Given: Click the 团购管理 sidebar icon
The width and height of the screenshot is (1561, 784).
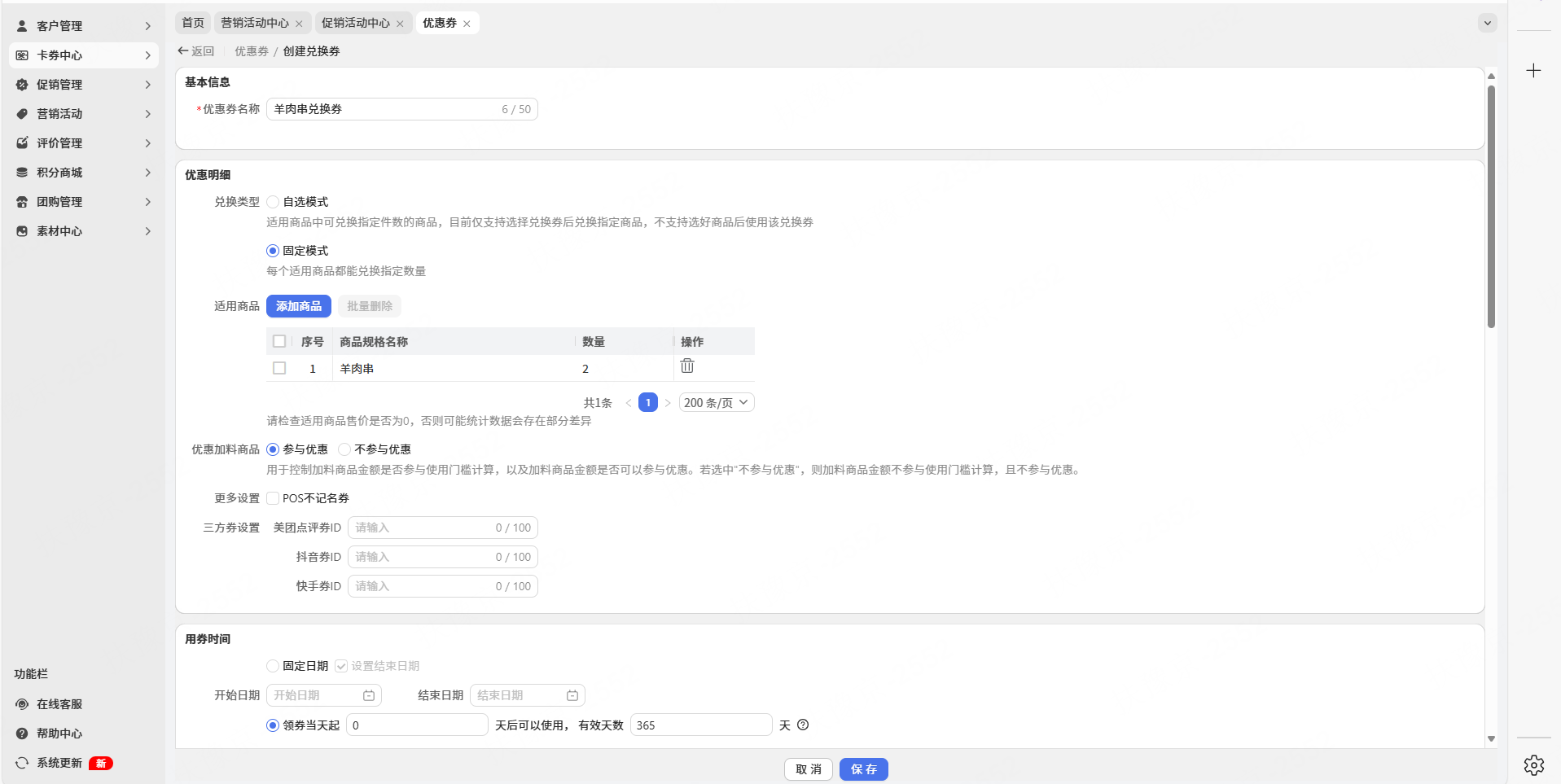Looking at the screenshot, I should (x=22, y=202).
